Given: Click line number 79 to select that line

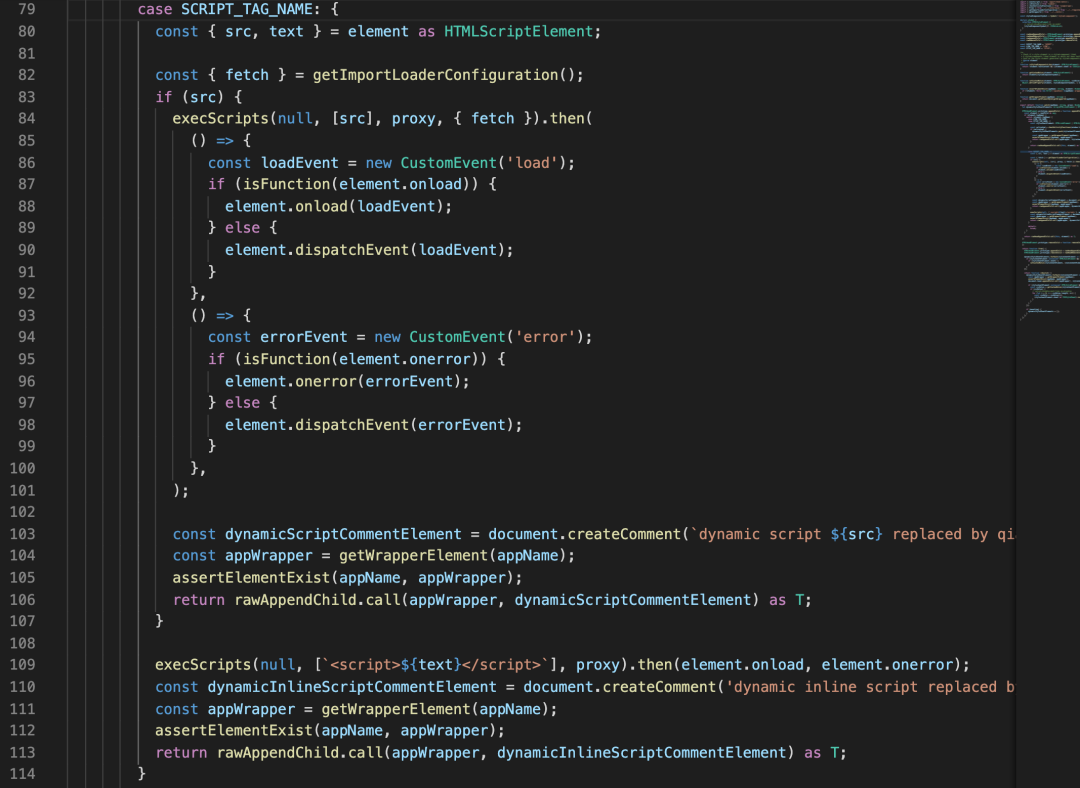Looking at the screenshot, I should (27, 9).
